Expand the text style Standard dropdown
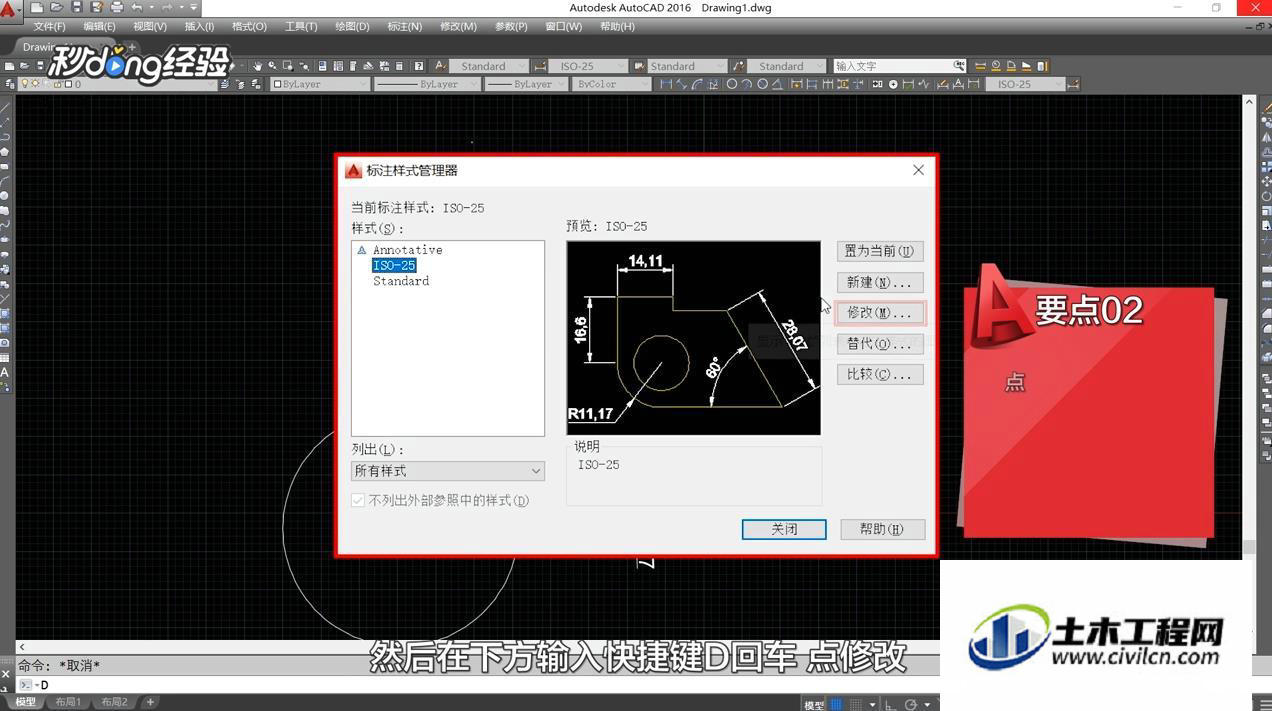 [x=520, y=66]
